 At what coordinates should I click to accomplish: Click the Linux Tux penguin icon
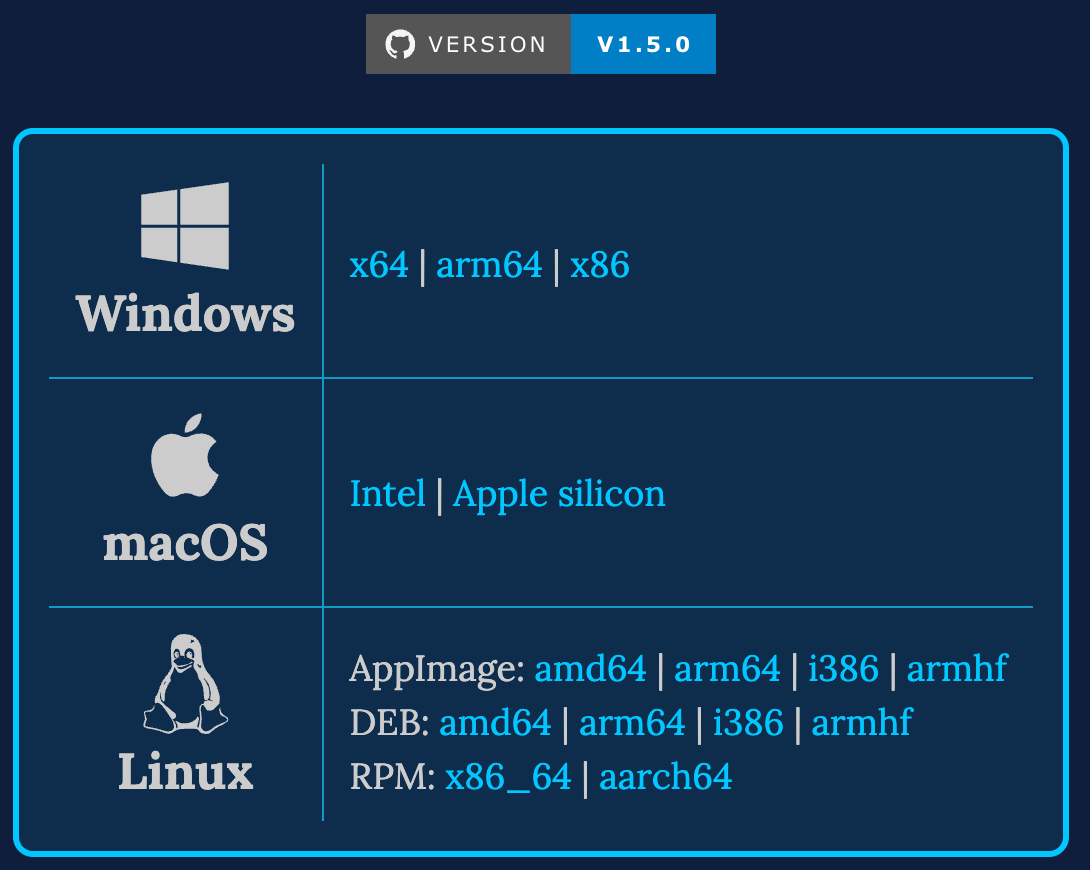(186, 683)
